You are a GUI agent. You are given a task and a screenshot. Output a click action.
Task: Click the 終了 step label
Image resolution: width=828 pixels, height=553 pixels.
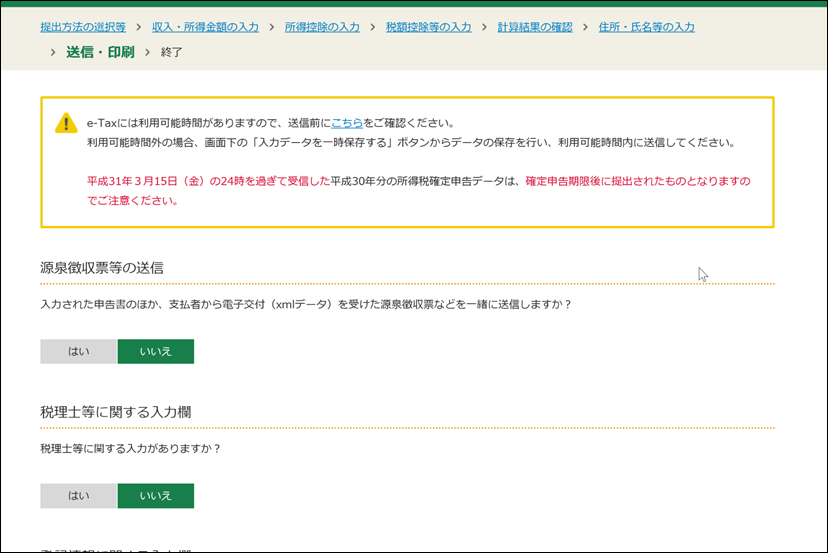172,52
